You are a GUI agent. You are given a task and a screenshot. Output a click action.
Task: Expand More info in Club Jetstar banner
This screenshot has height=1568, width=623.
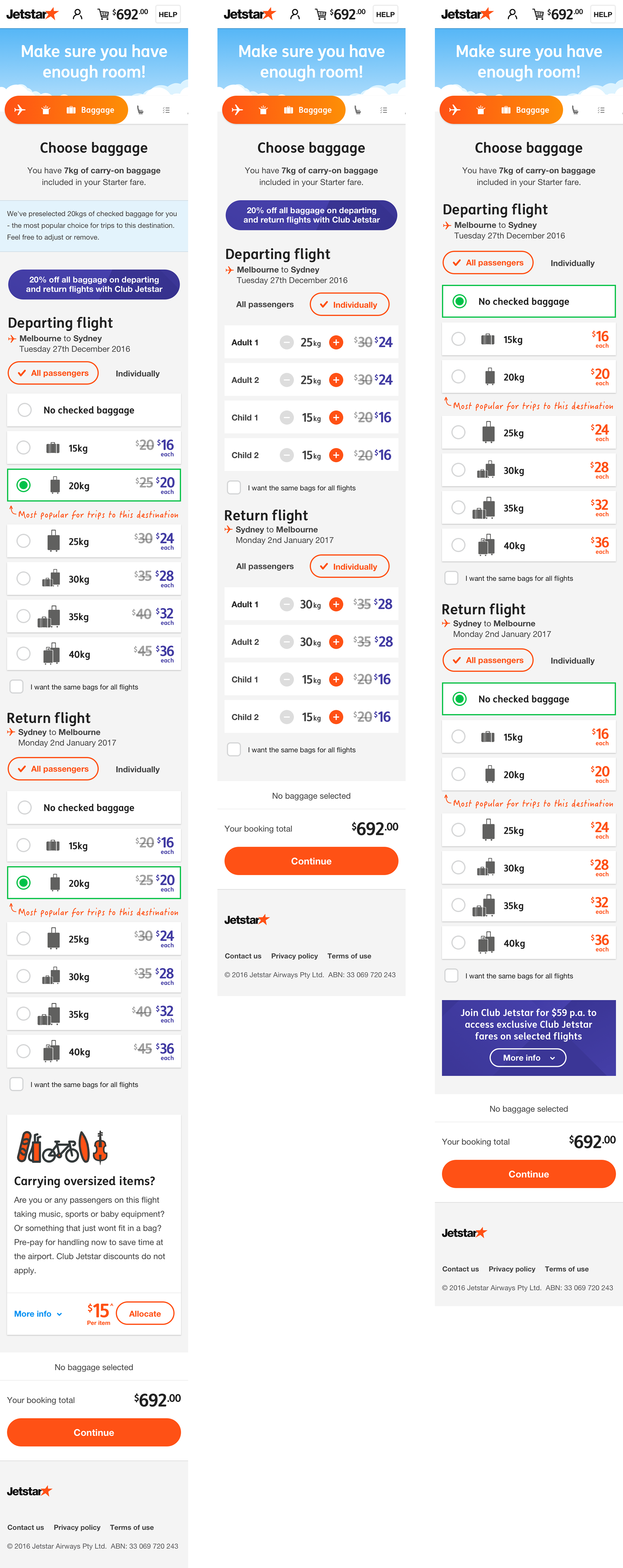[528, 1058]
